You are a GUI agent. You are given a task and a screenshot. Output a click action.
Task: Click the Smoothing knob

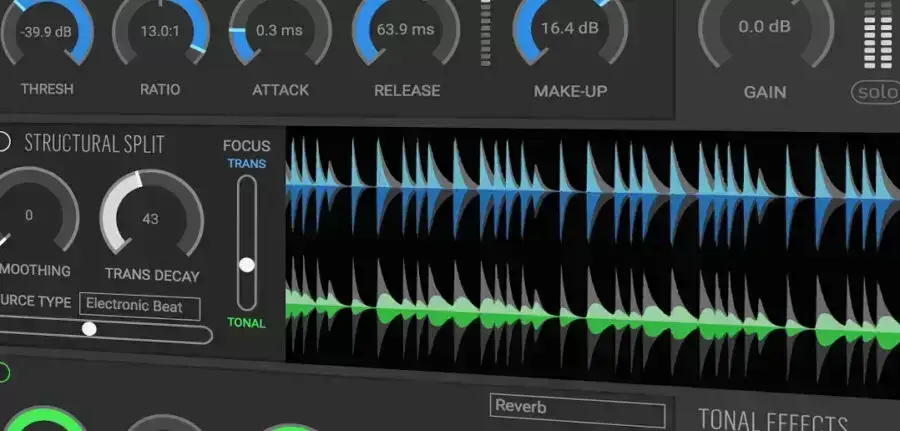click(x=30, y=216)
